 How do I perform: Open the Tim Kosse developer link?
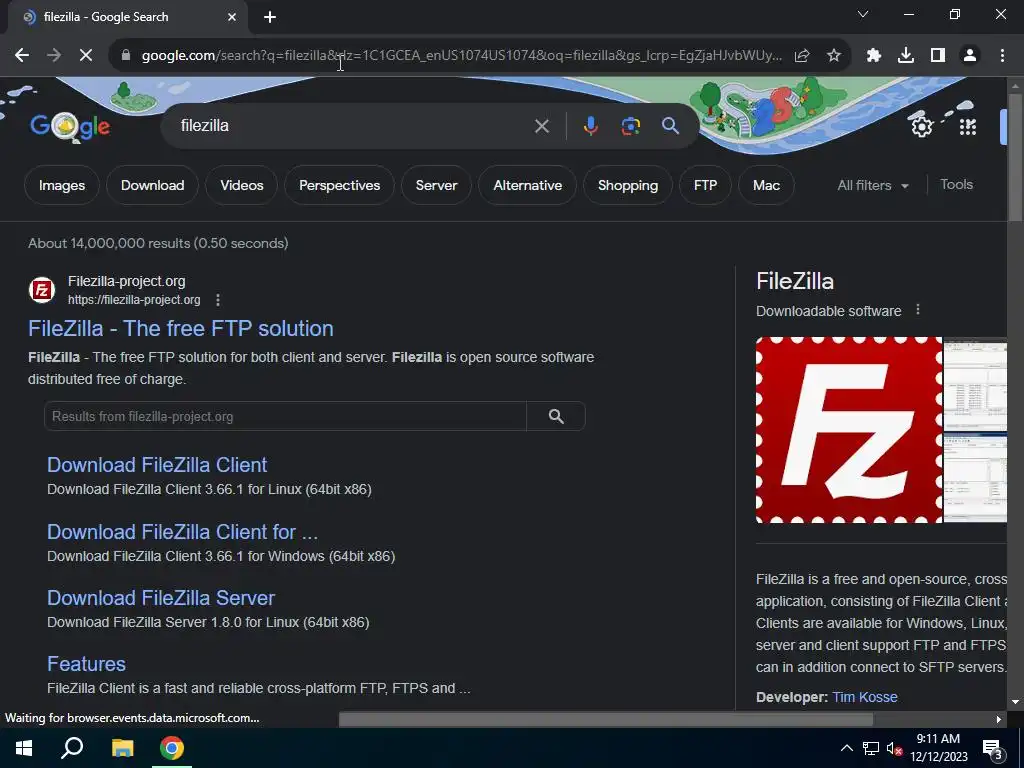865,697
